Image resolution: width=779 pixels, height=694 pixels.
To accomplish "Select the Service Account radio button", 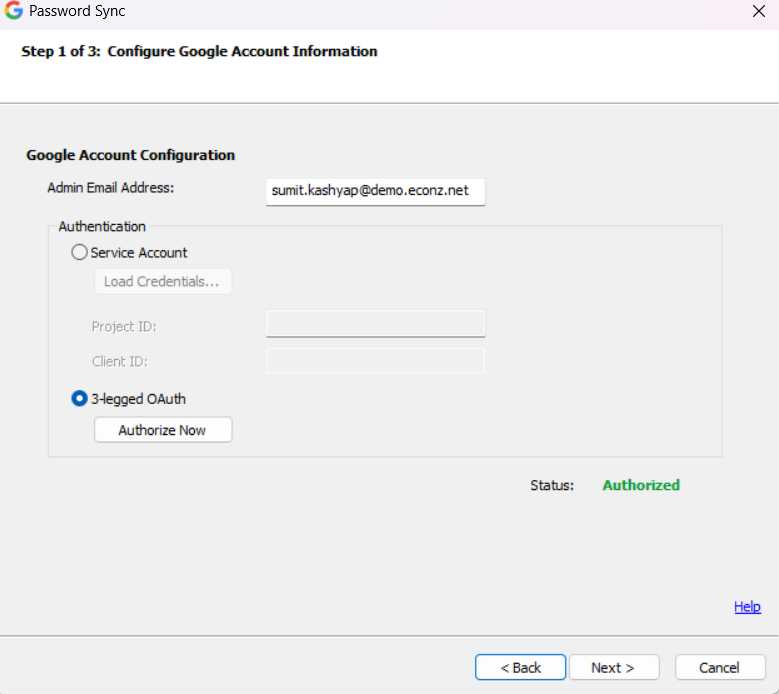I will tap(79, 252).
